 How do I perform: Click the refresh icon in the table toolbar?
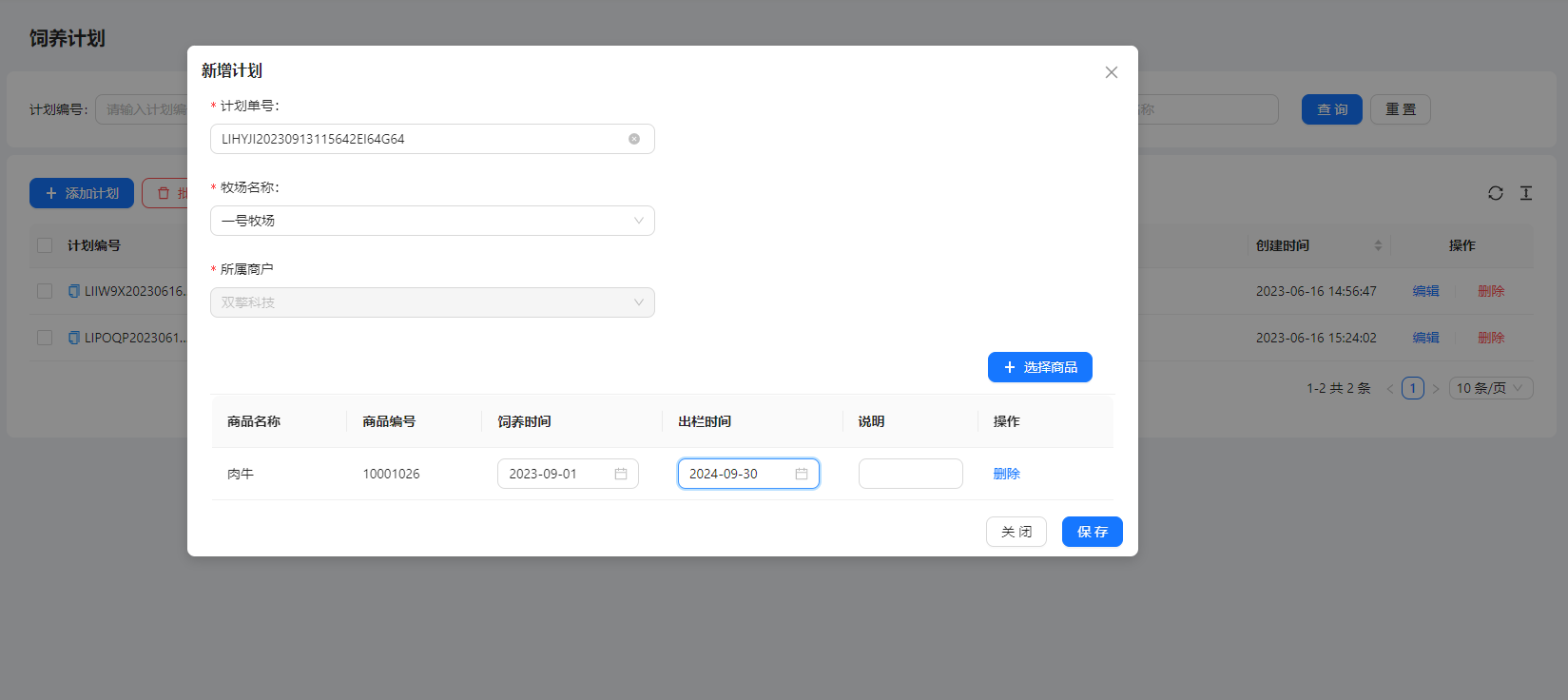pos(1496,193)
